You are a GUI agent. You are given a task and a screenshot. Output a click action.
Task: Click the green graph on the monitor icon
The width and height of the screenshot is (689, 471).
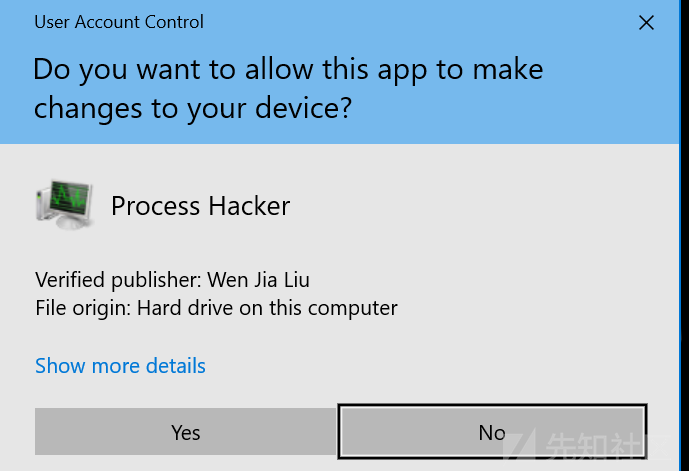tap(68, 198)
